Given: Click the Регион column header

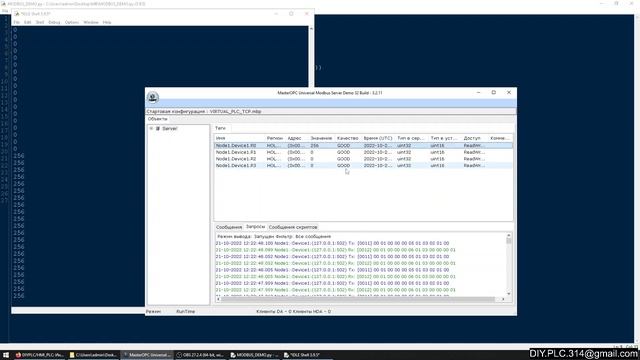Looking at the screenshot, I should click(x=275, y=138).
